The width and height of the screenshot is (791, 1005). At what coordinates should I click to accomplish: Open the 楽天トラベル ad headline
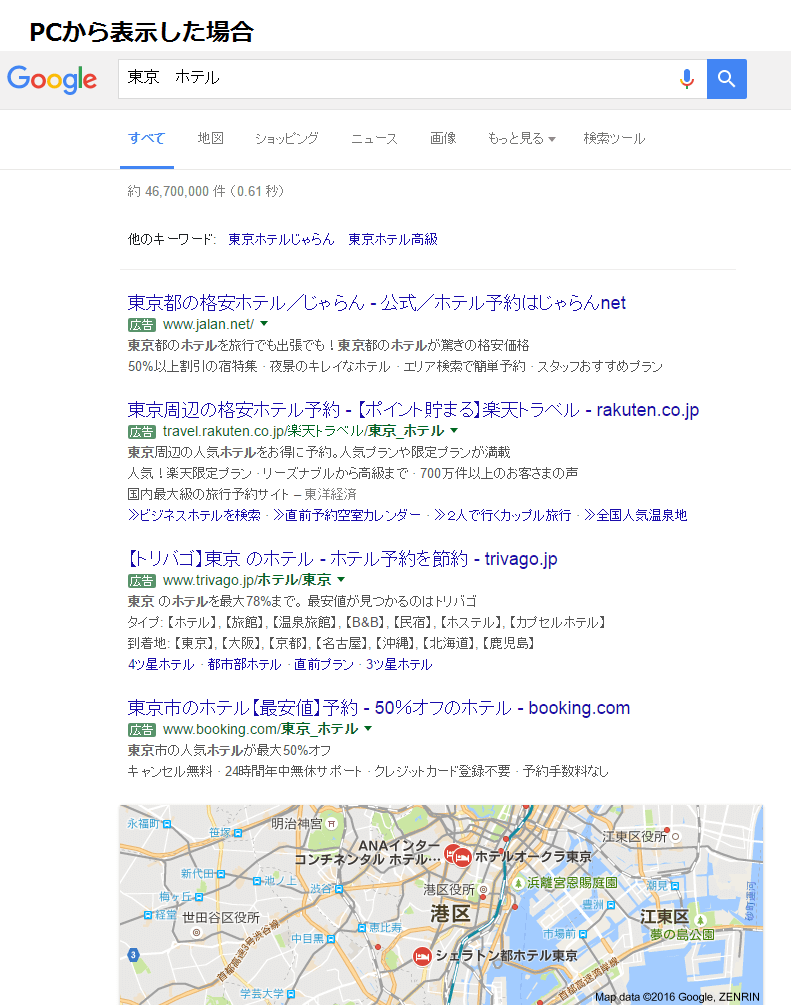(413, 410)
